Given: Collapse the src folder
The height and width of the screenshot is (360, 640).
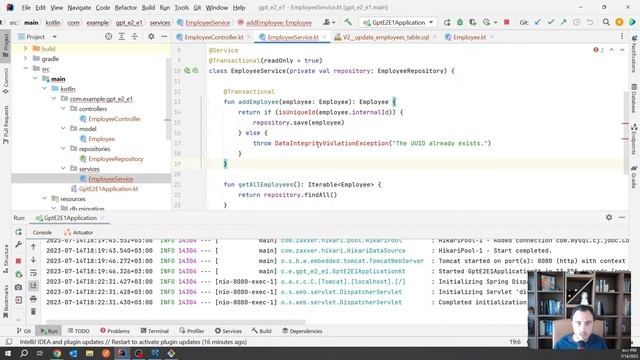Looking at the screenshot, I should 25,68.
